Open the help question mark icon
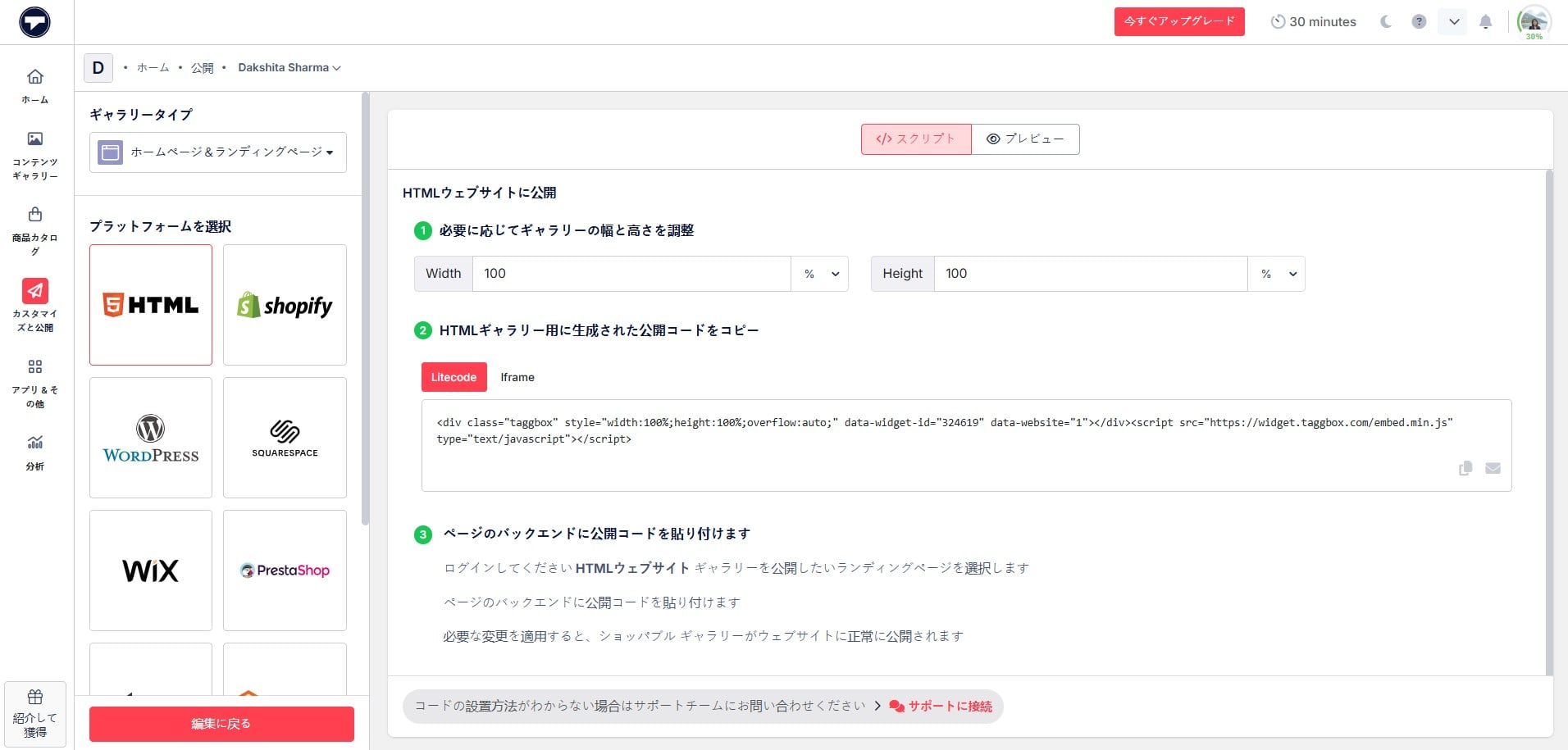Image resolution: width=1568 pixels, height=750 pixels. (1419, 22)
